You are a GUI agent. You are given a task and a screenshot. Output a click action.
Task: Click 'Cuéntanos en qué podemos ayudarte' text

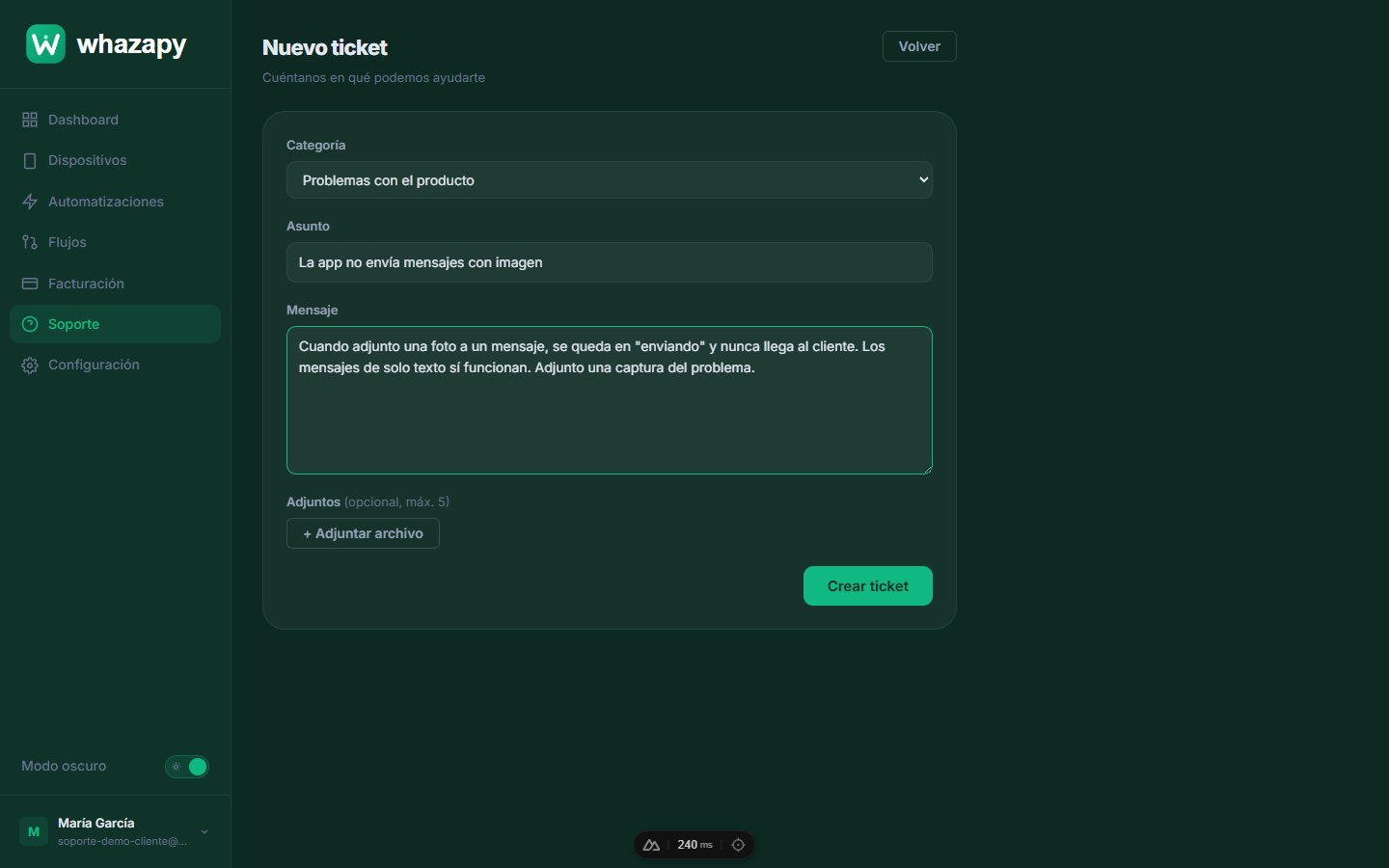(x=373, y=78)
